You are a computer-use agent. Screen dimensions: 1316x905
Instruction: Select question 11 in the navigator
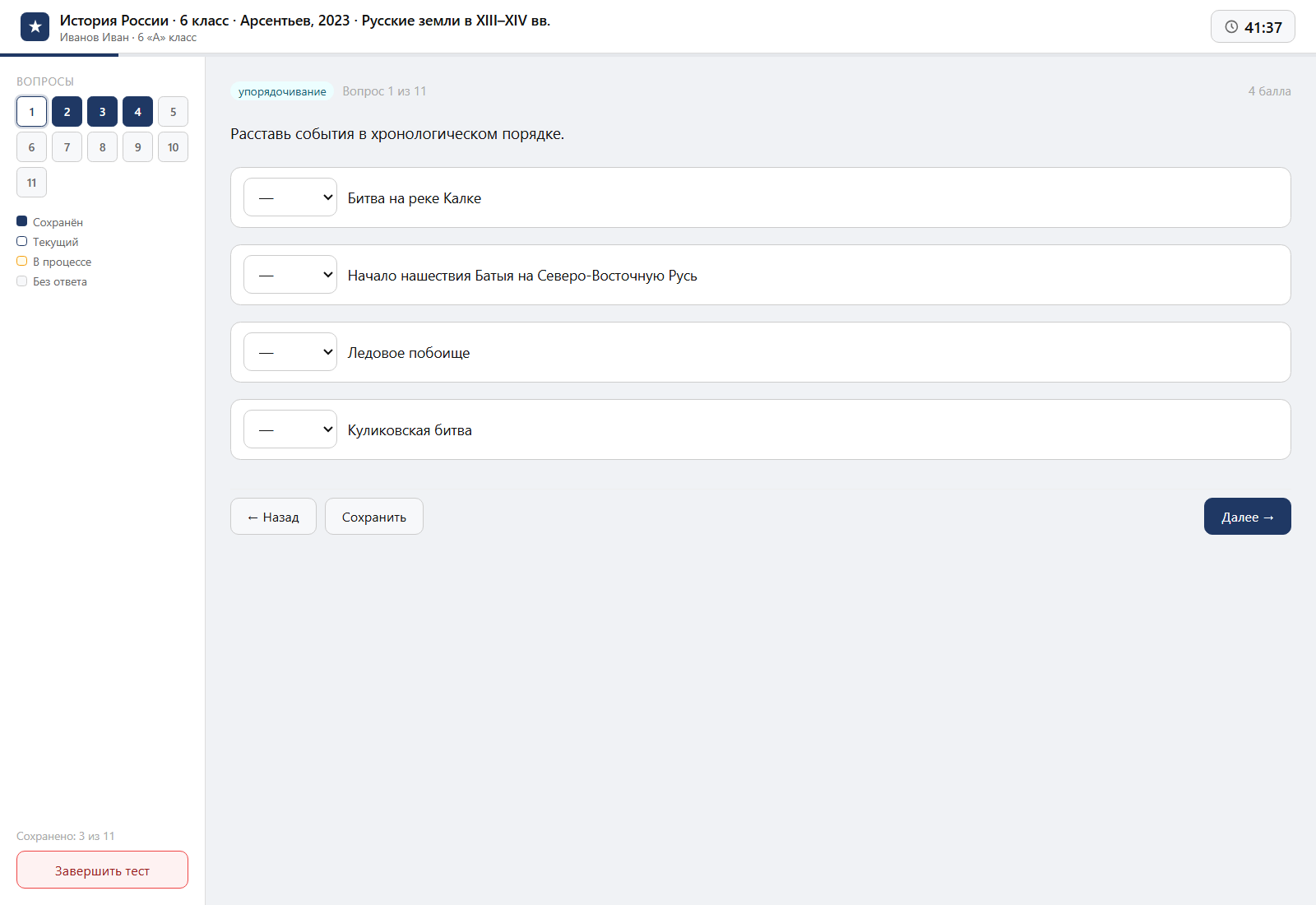(31, 183)
